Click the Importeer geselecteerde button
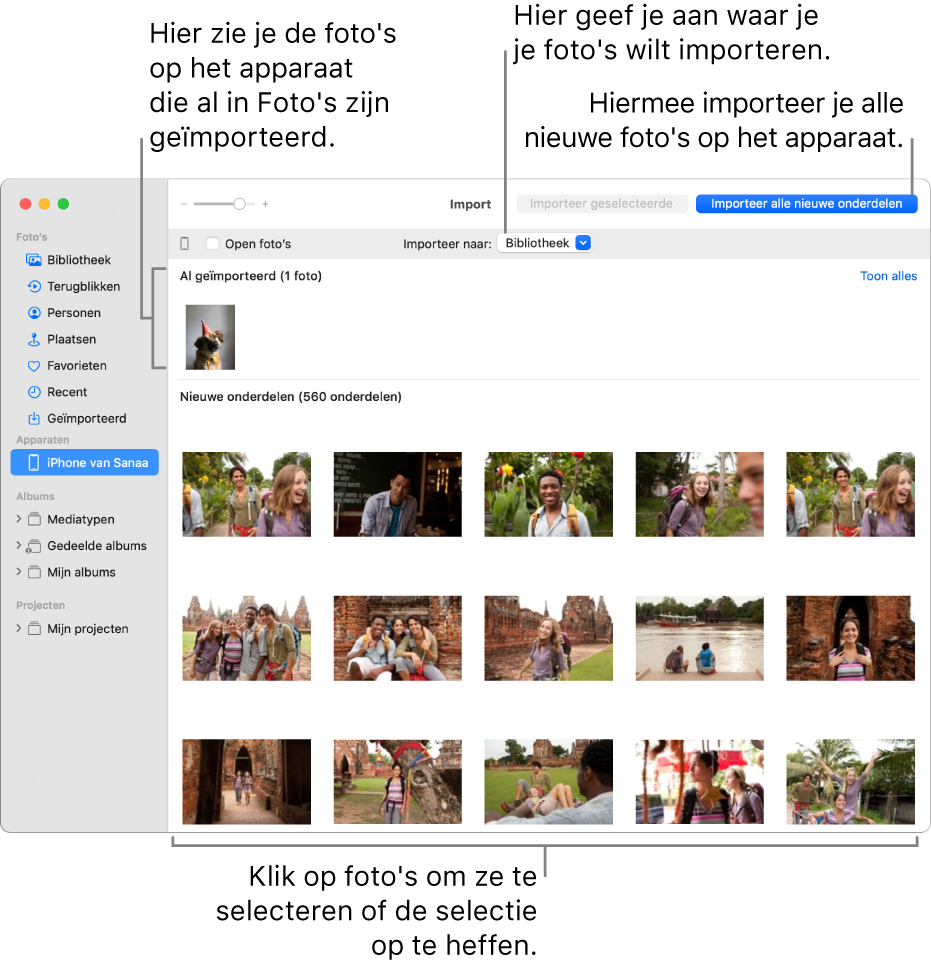The height and width of the screenshot is (968, 931). pos(601,203)
